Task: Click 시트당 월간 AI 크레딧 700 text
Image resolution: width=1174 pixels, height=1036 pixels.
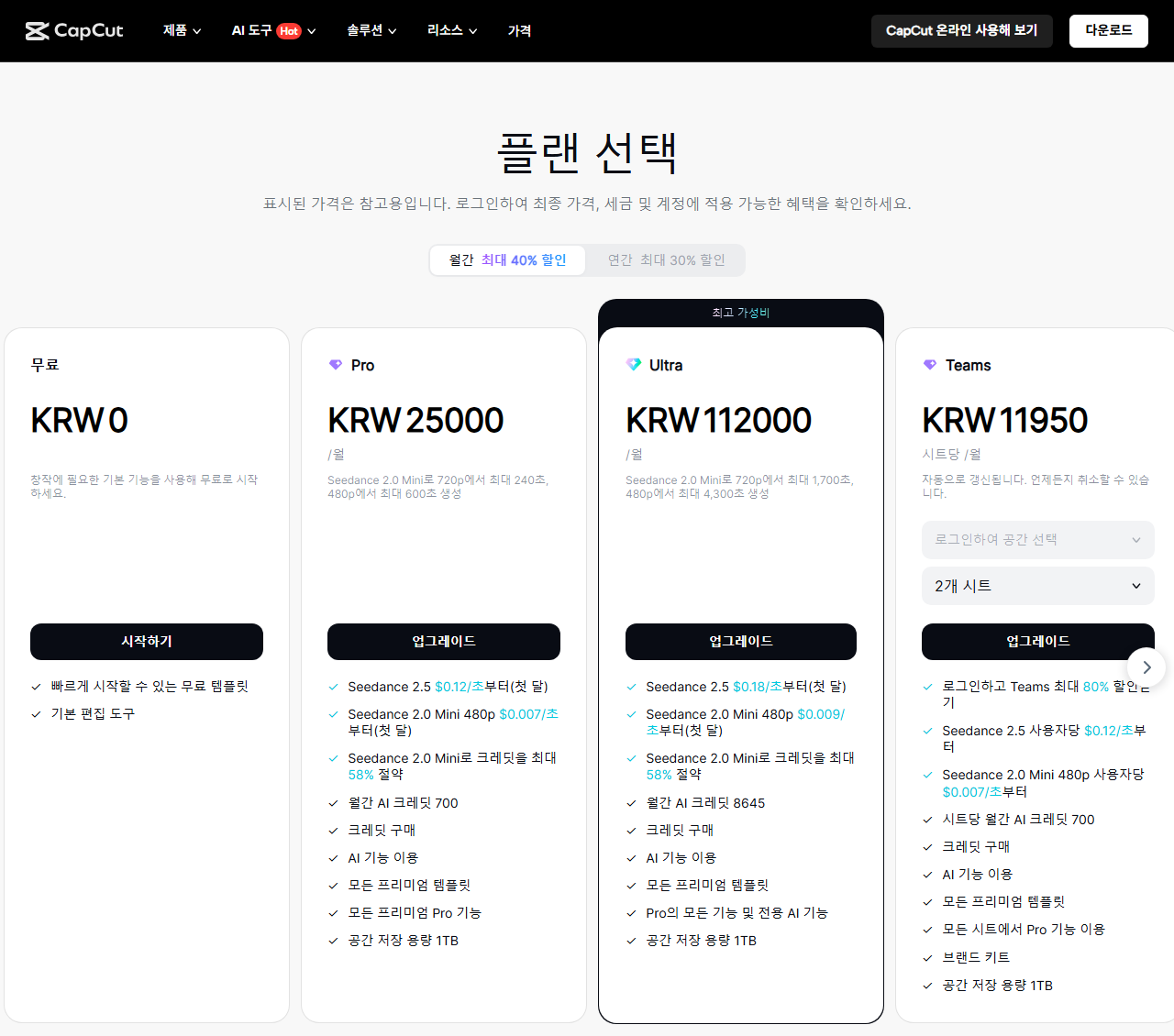Action: (x=1018, y=820)
